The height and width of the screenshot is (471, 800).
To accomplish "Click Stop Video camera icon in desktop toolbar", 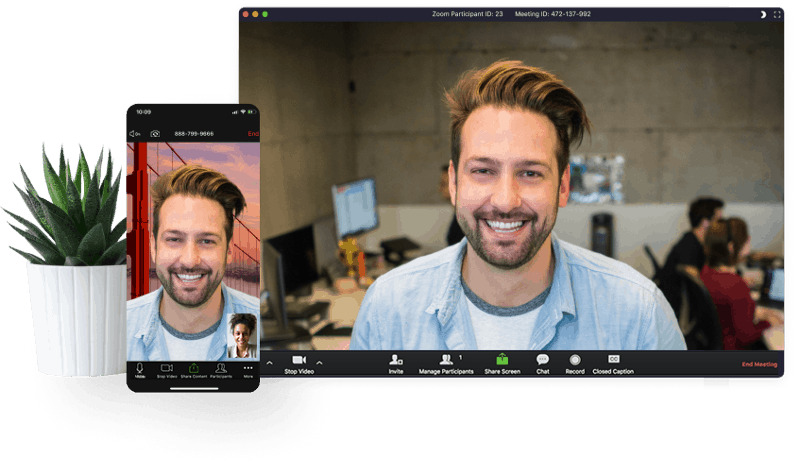I will (x=298, y=360).
